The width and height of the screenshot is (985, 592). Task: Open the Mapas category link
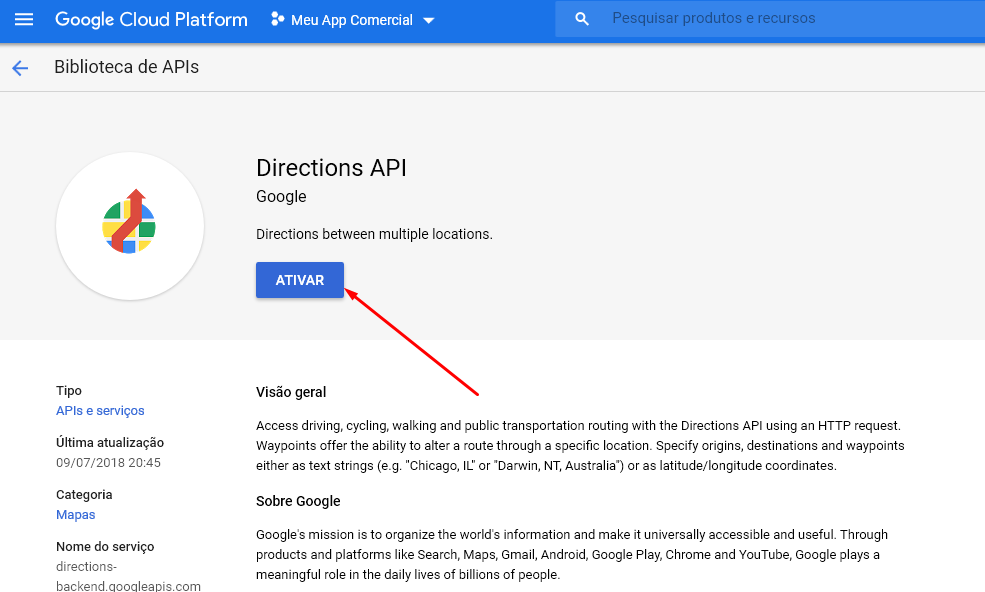coord(75,515)
